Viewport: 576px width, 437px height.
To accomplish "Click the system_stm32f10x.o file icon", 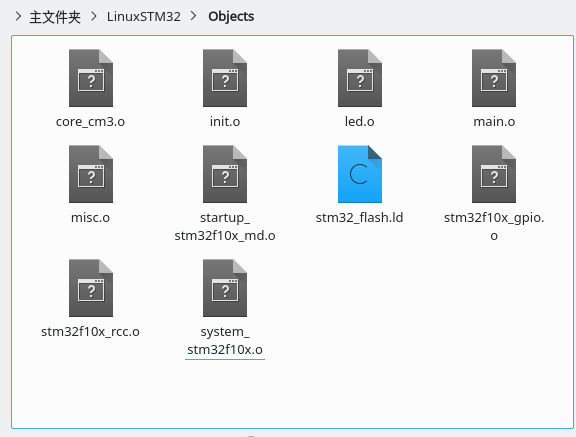I will [x=225, y=288].
